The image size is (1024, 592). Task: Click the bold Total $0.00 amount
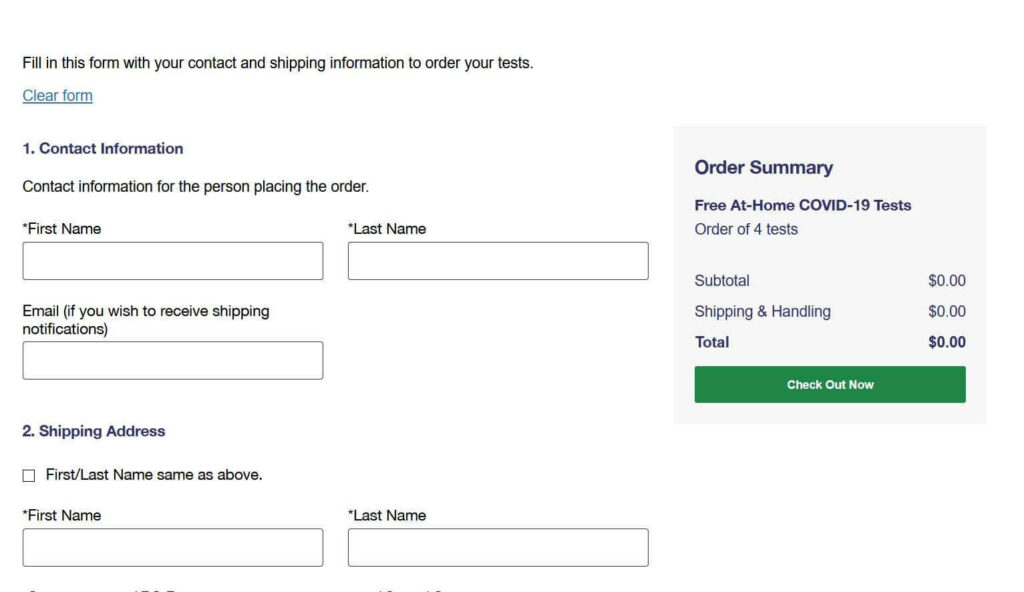(946, 342)
